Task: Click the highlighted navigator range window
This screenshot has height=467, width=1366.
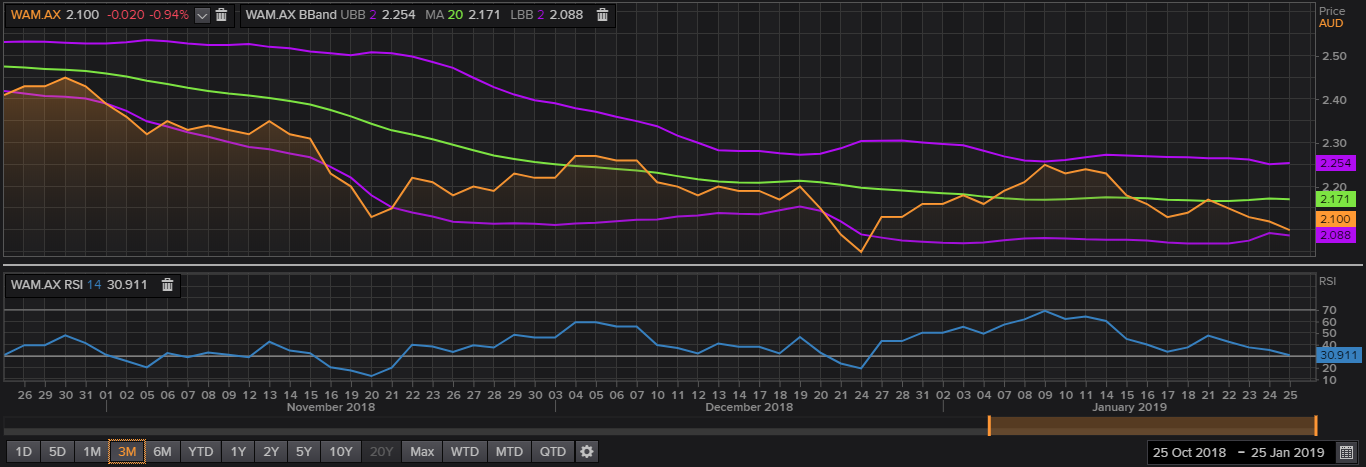Action: [x=1152, y=425]
